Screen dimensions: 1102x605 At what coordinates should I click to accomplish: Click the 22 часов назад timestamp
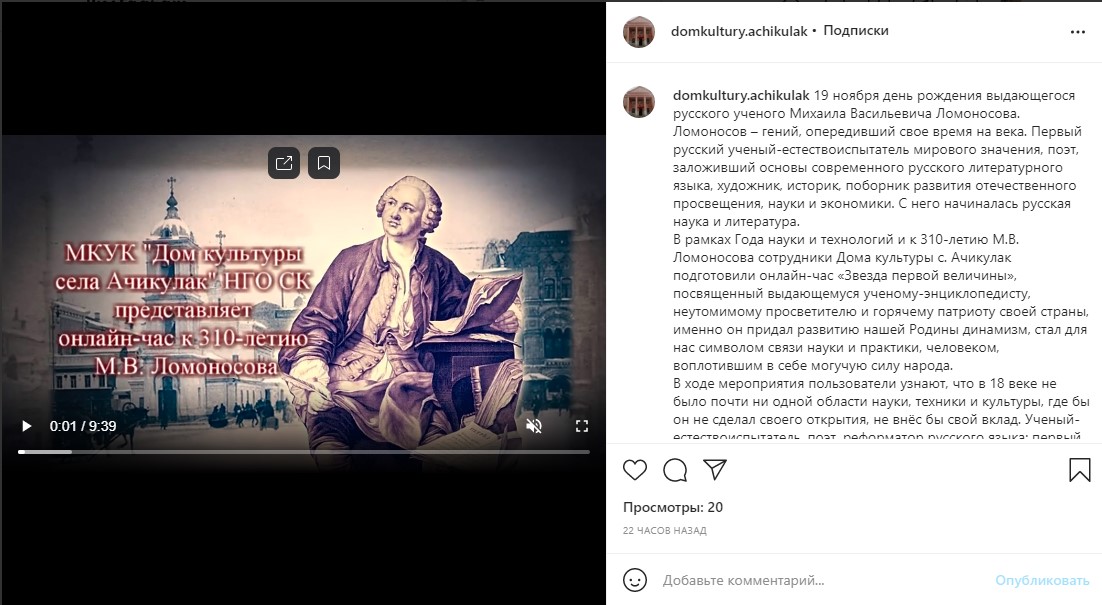pyautogui.click(x=664, y=531)
